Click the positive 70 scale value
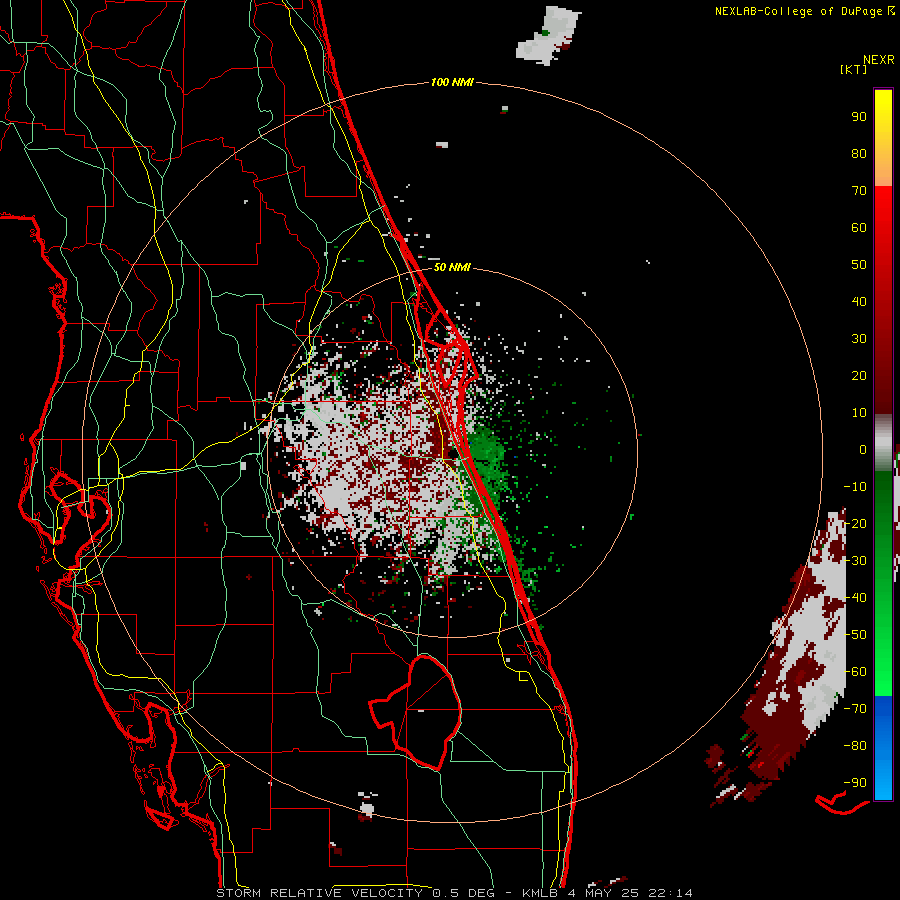 [x=859, y=191]
